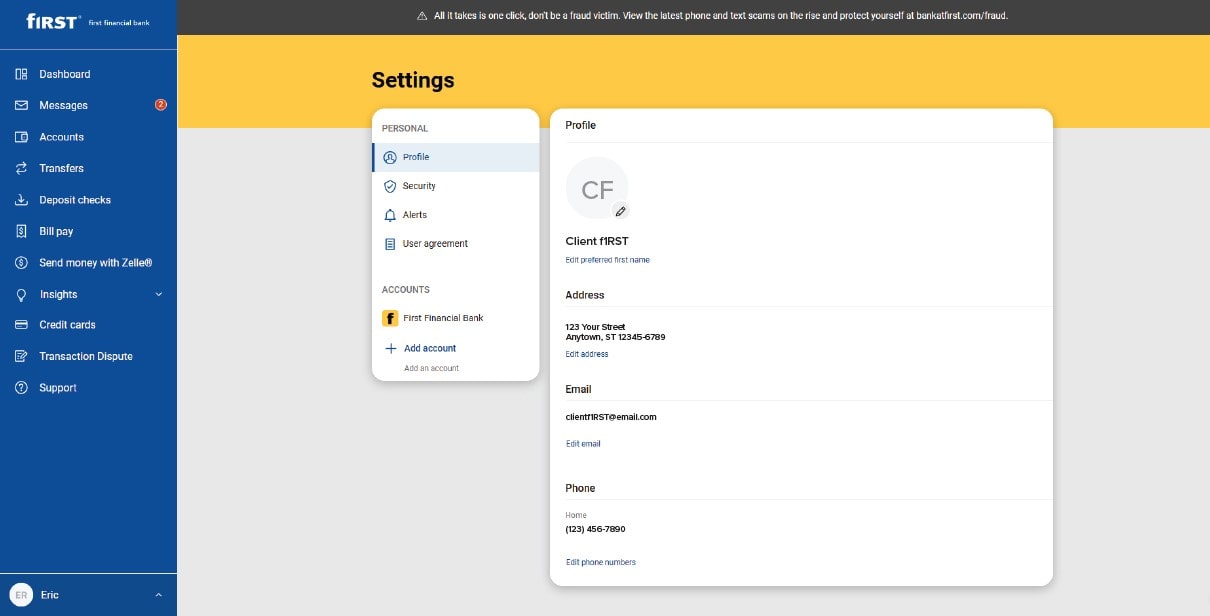Click Edit preferred first name link
Image resolution: width=1210 pixels, height=616 pixels.
coord(607,260)
